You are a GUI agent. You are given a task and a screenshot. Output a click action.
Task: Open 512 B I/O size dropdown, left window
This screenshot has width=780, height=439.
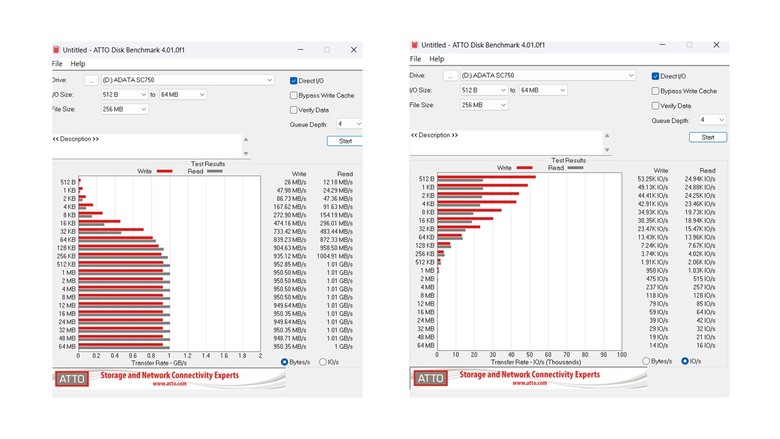coord(124,94)
